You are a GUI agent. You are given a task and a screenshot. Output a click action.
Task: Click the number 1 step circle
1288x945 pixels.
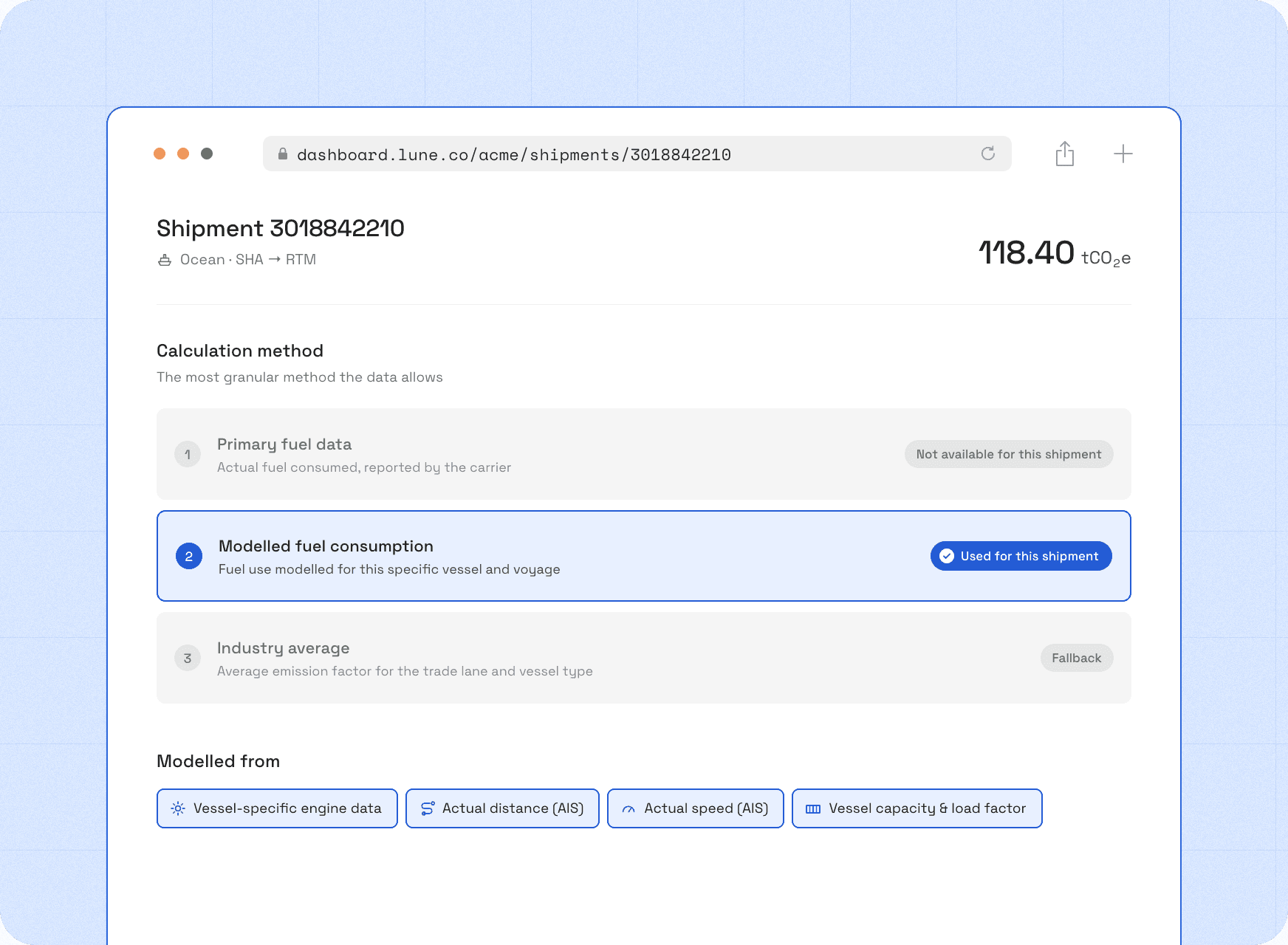[x=188, y=454]
